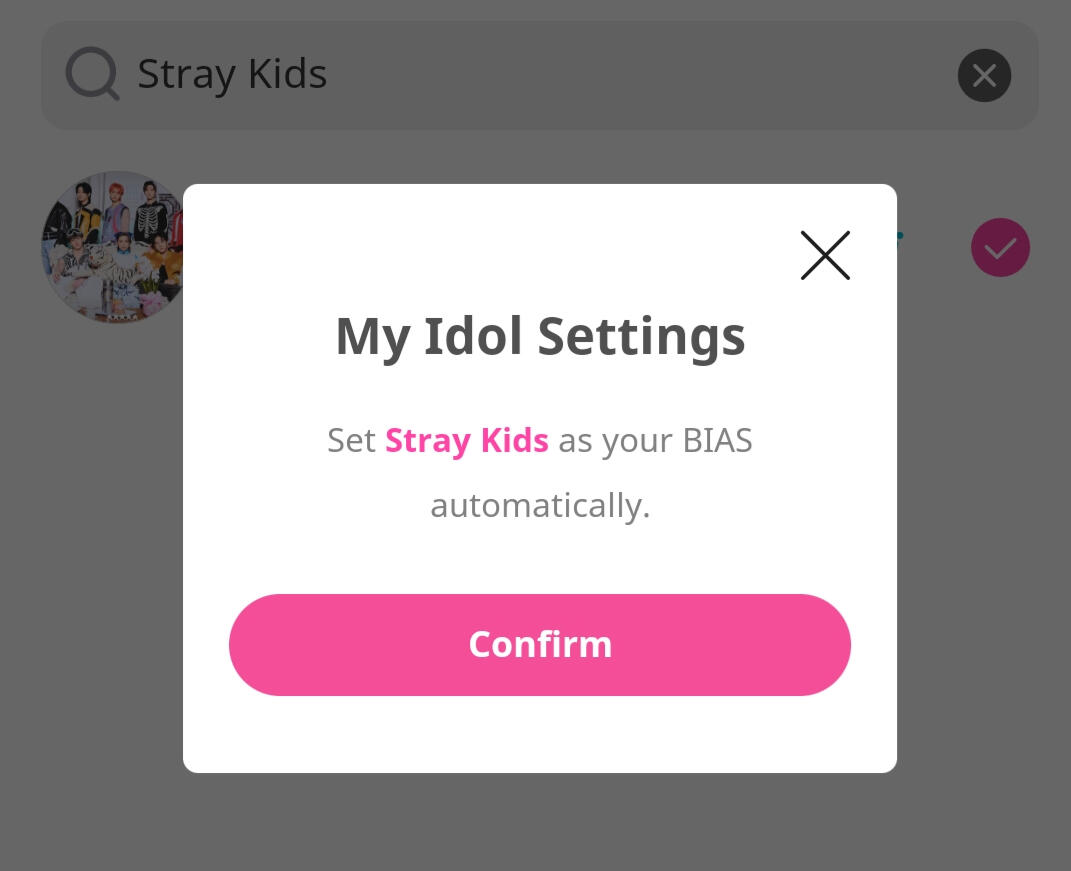Close the My Idol Settings dialog
1071x871 pixels.
825,255
